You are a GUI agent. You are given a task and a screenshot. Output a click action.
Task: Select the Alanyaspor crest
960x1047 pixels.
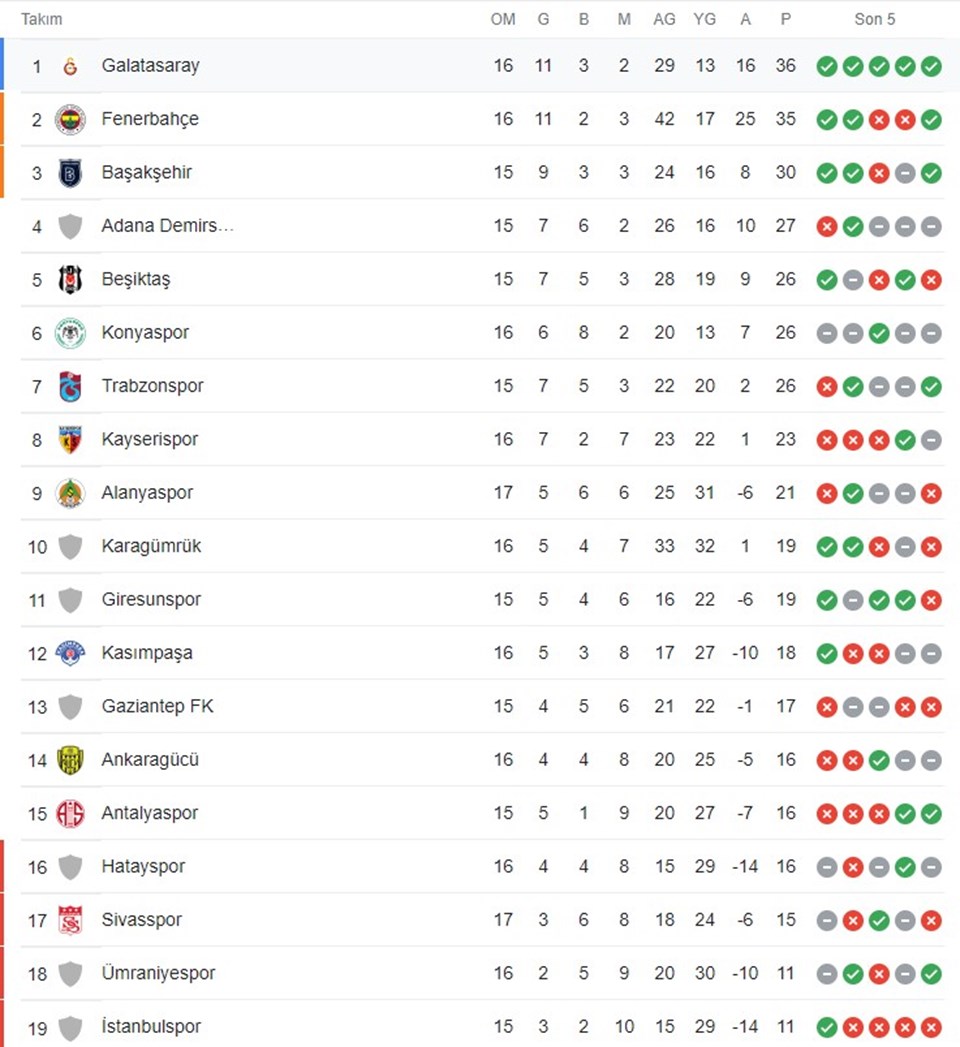click(70, 493)
